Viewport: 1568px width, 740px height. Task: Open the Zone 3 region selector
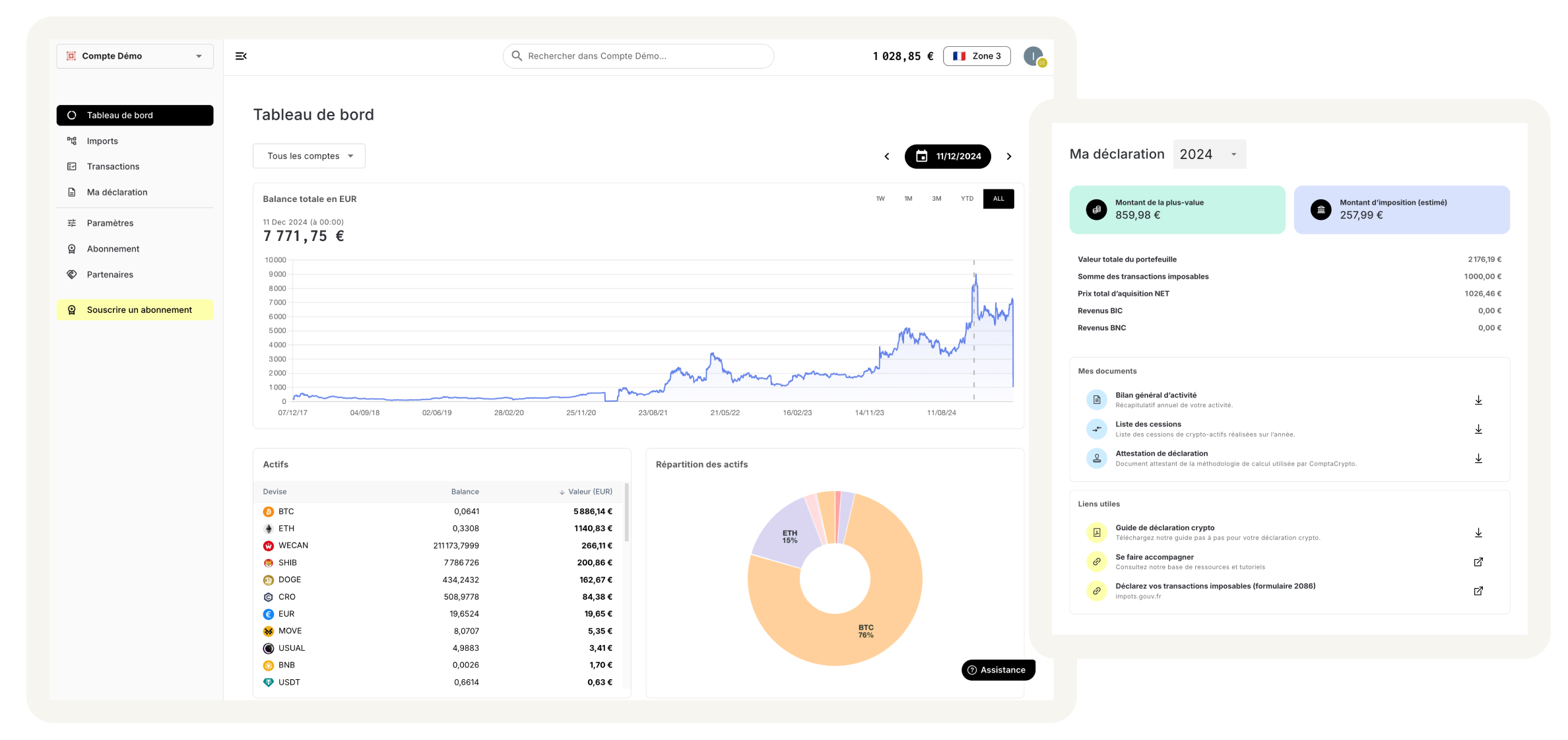click(977, 55)
